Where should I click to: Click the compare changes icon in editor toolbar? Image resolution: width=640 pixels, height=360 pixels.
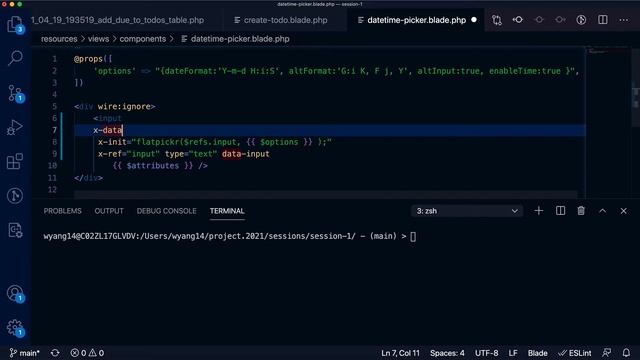pyautogui.click(x=497, y=20)
